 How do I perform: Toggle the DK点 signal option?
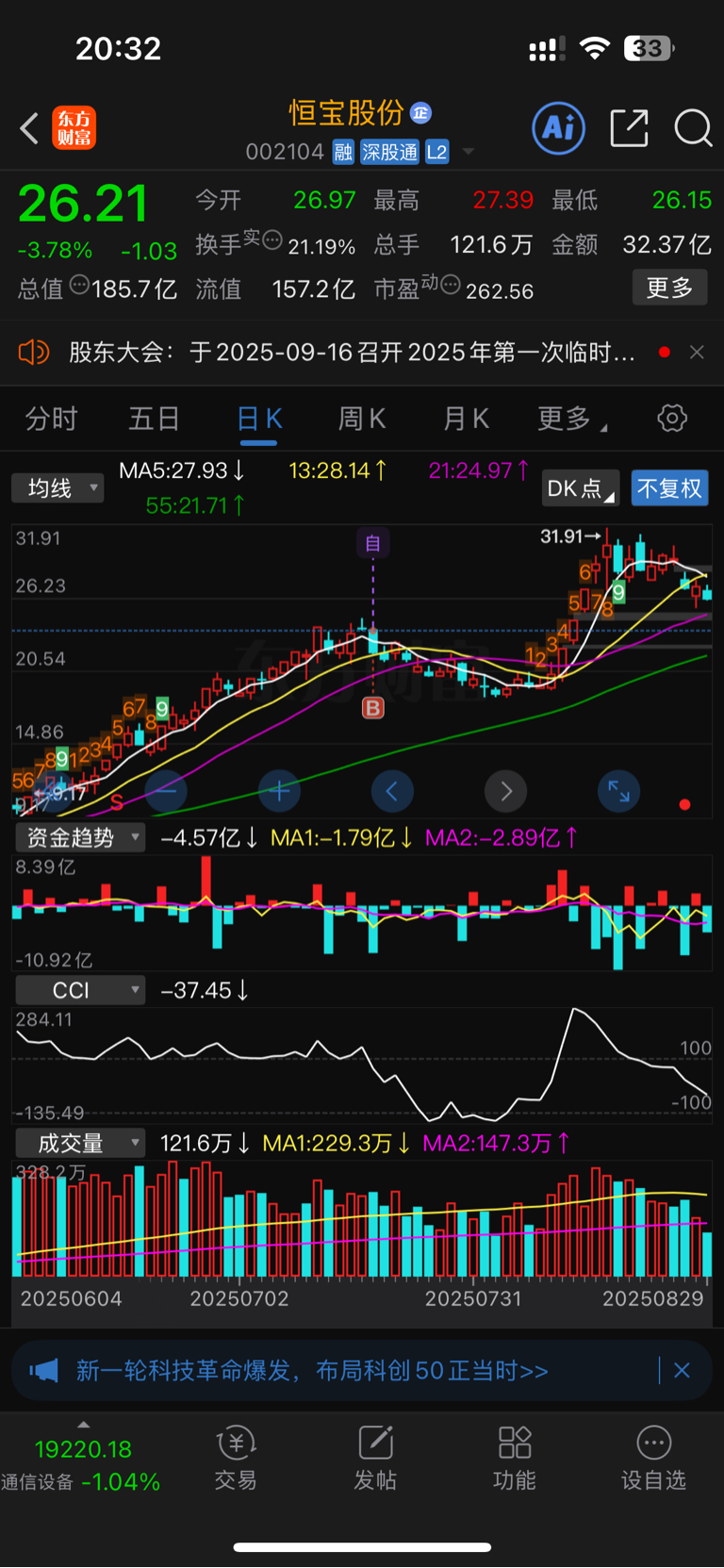coord(580,488)
